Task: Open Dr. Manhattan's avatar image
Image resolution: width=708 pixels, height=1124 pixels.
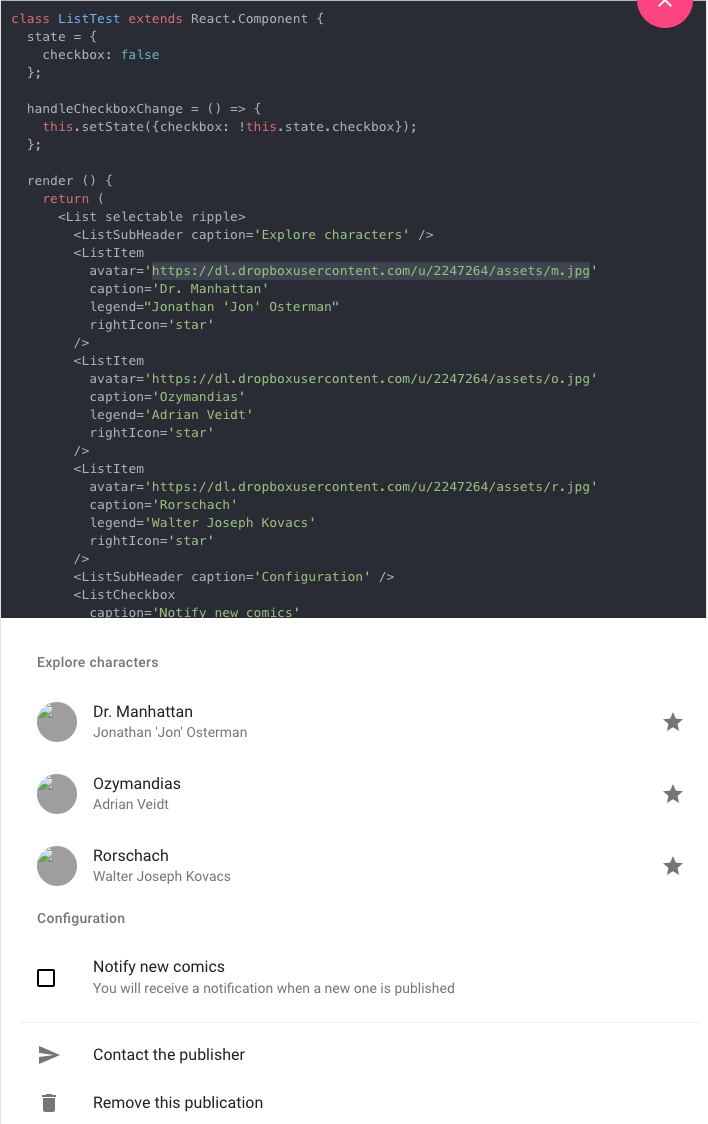Action: click(x=57, y=722)
